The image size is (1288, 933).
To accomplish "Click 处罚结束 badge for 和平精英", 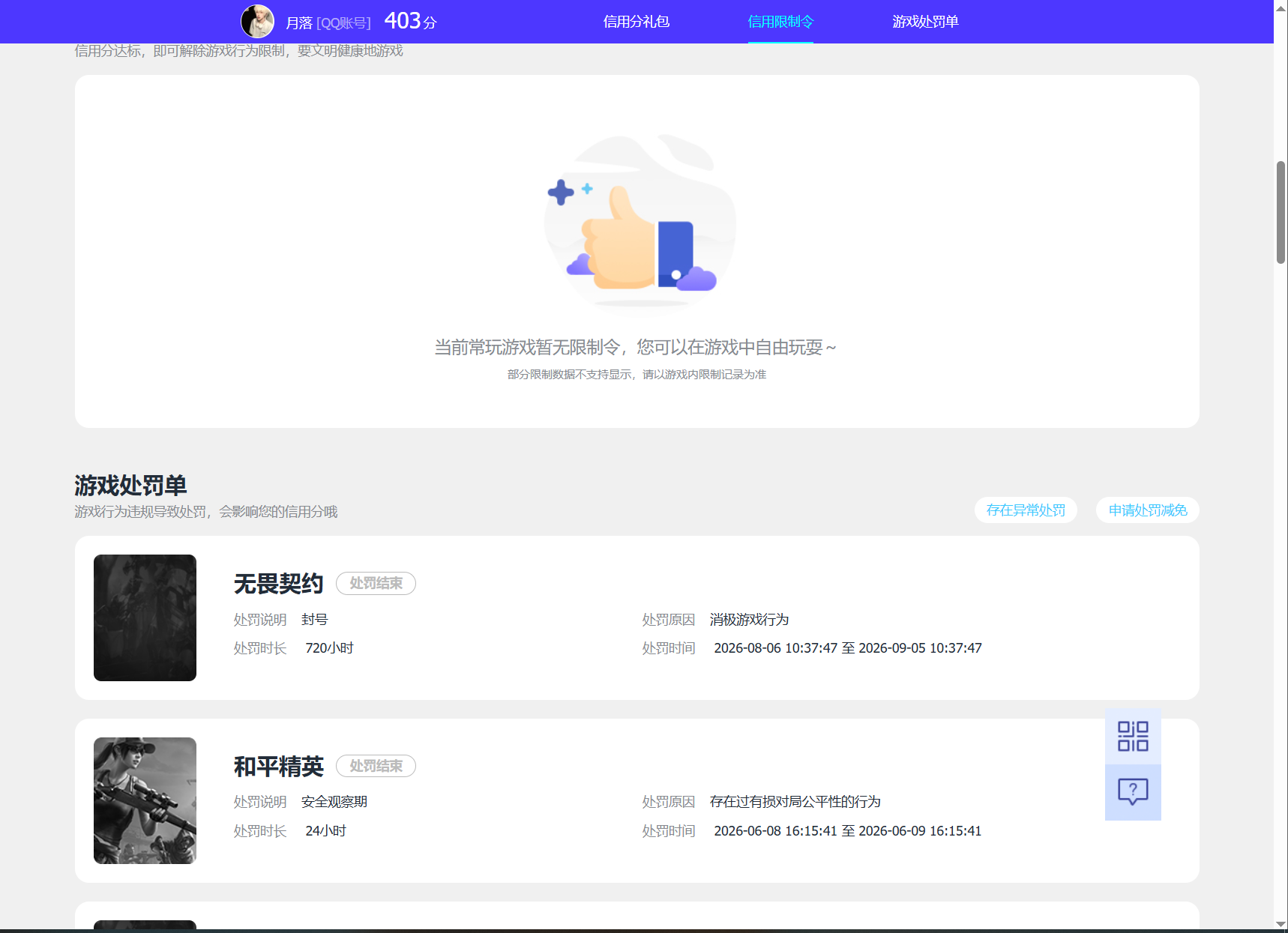I will [x=376, y=766].
